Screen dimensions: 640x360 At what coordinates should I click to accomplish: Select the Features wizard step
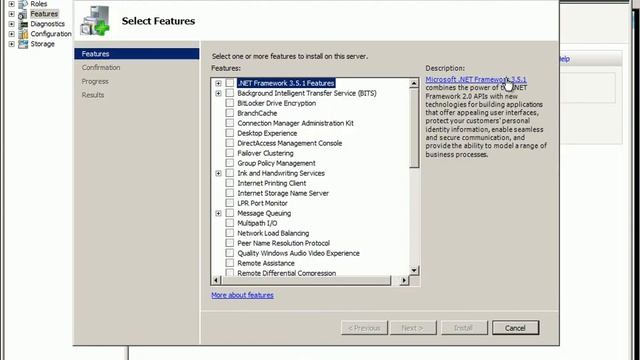[137, 54]
